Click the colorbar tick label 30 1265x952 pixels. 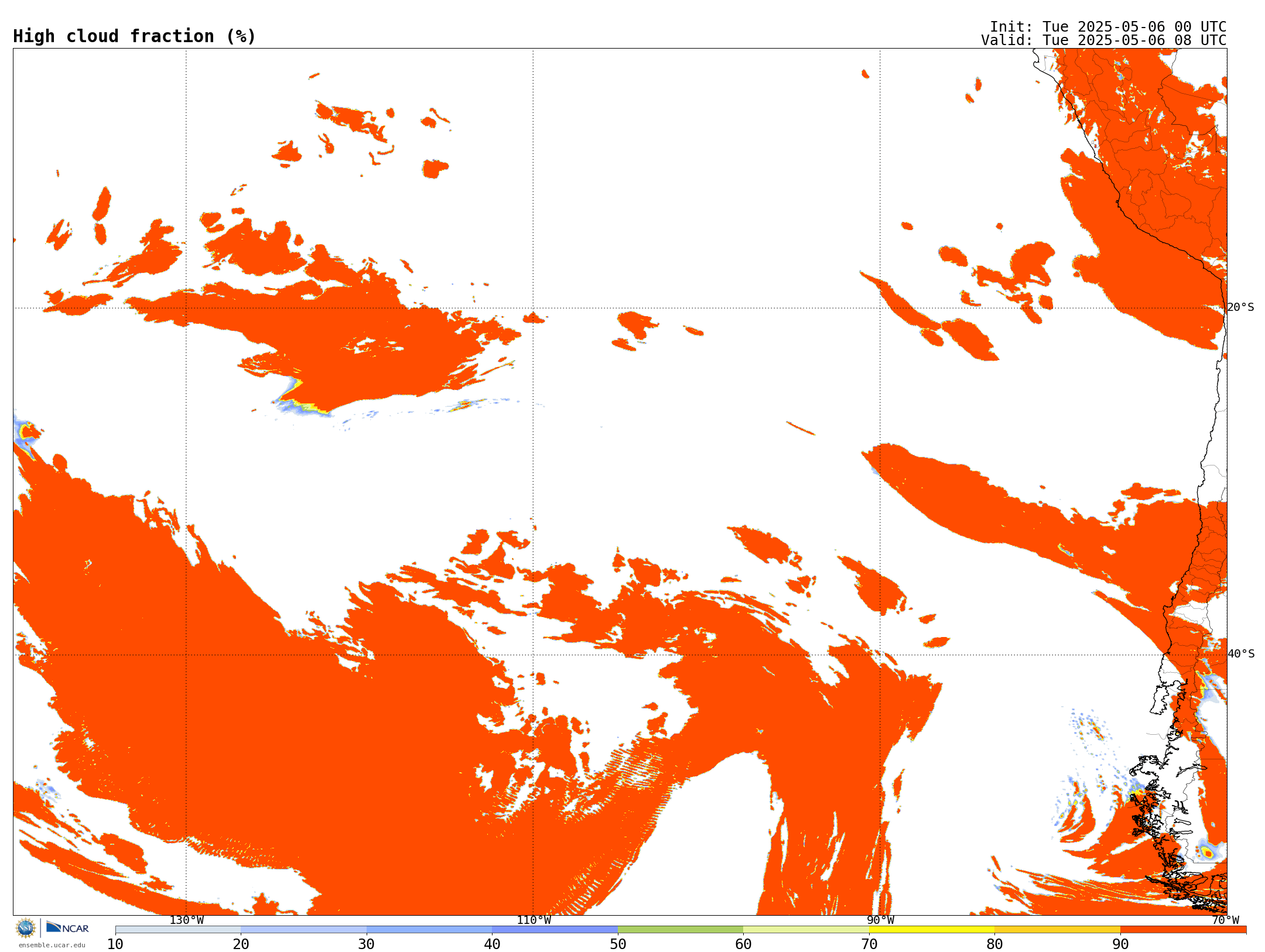pos(367,944)
